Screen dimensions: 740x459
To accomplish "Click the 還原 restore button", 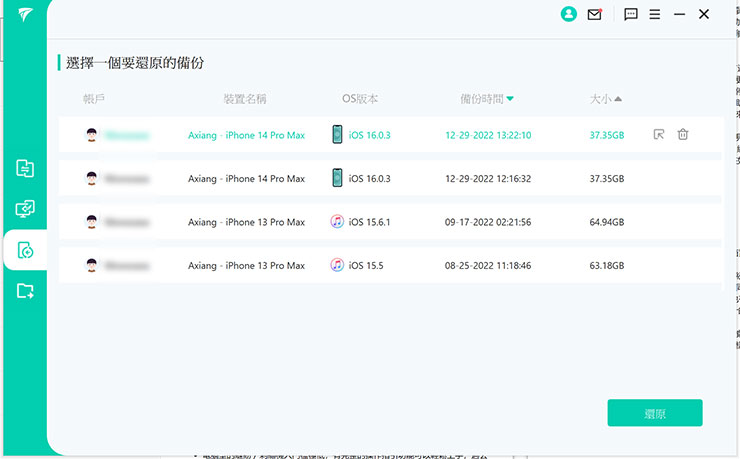I will (x=655, y=413).
